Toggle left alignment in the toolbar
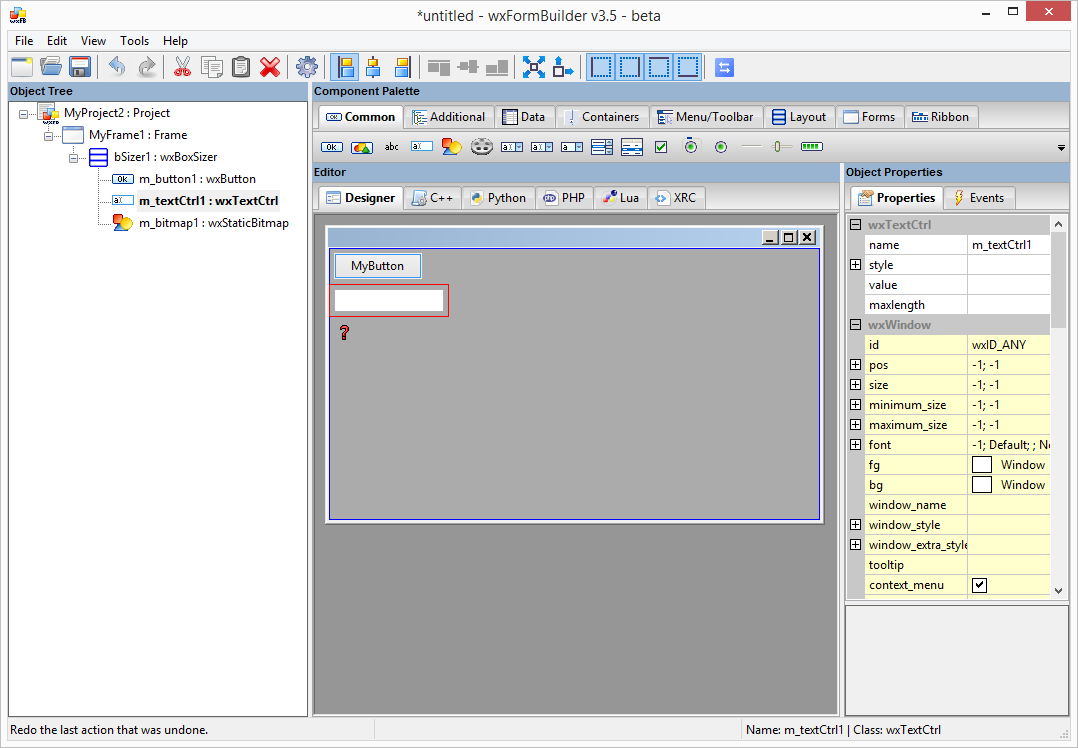This screenshot has width=1078, height=748. point(344,66)
